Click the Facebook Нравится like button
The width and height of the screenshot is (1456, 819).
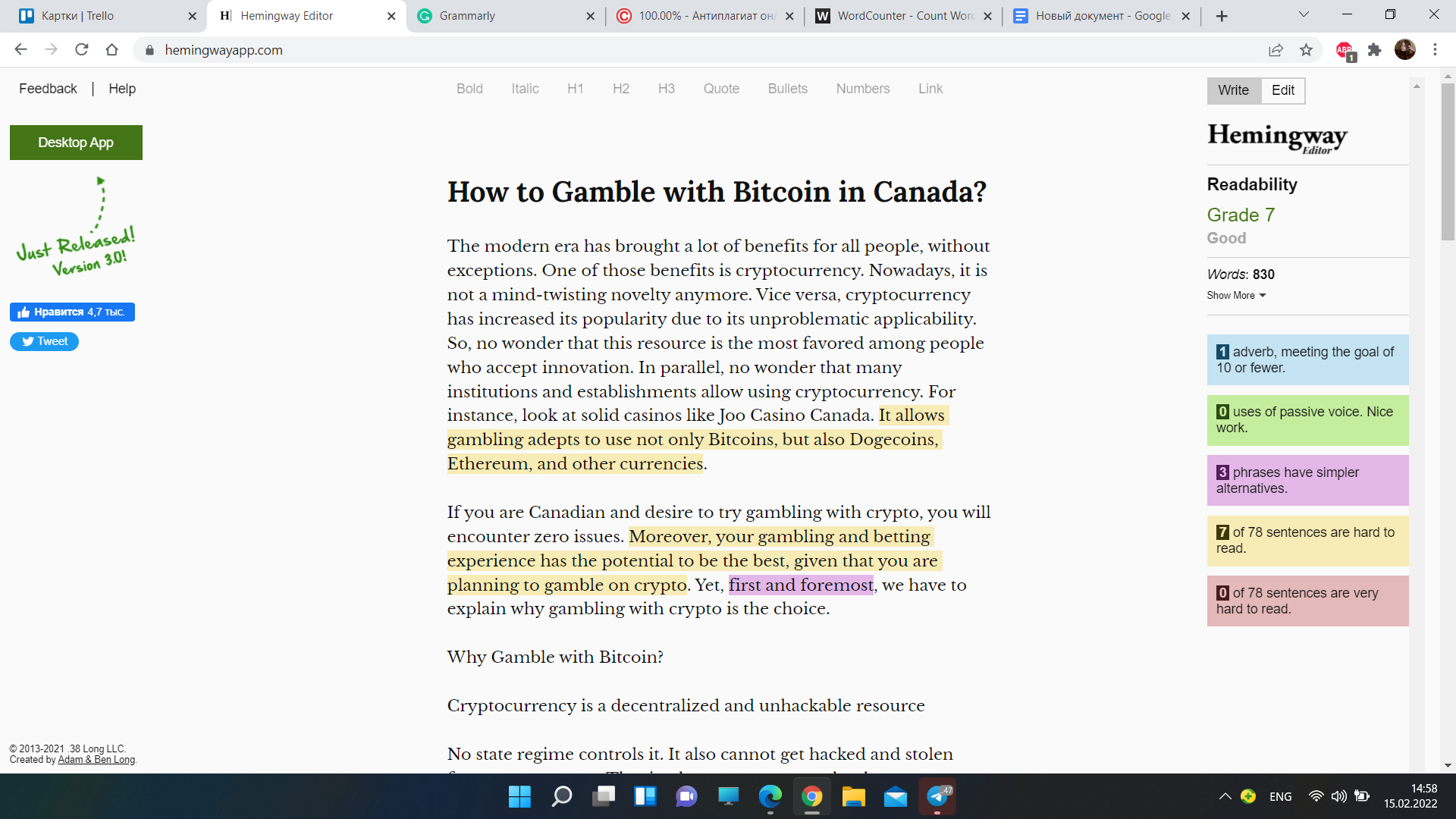[x=72, y=312]
